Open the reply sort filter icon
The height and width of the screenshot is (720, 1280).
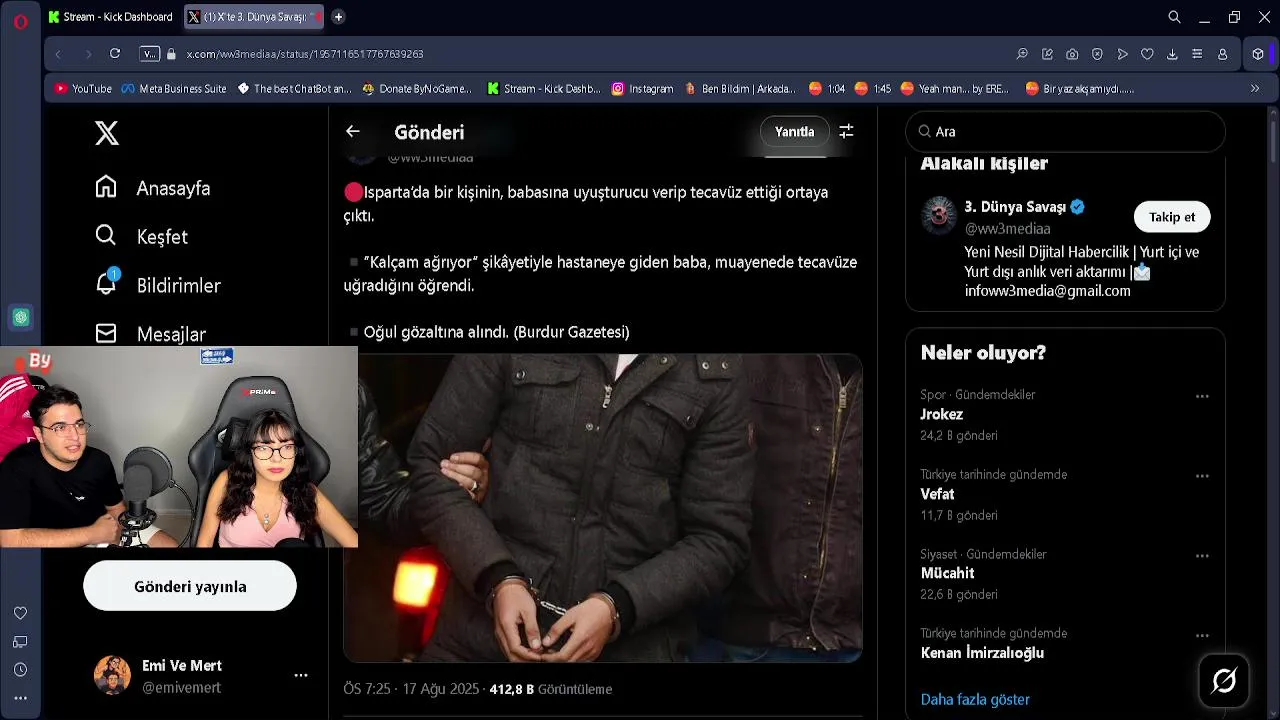846,131
